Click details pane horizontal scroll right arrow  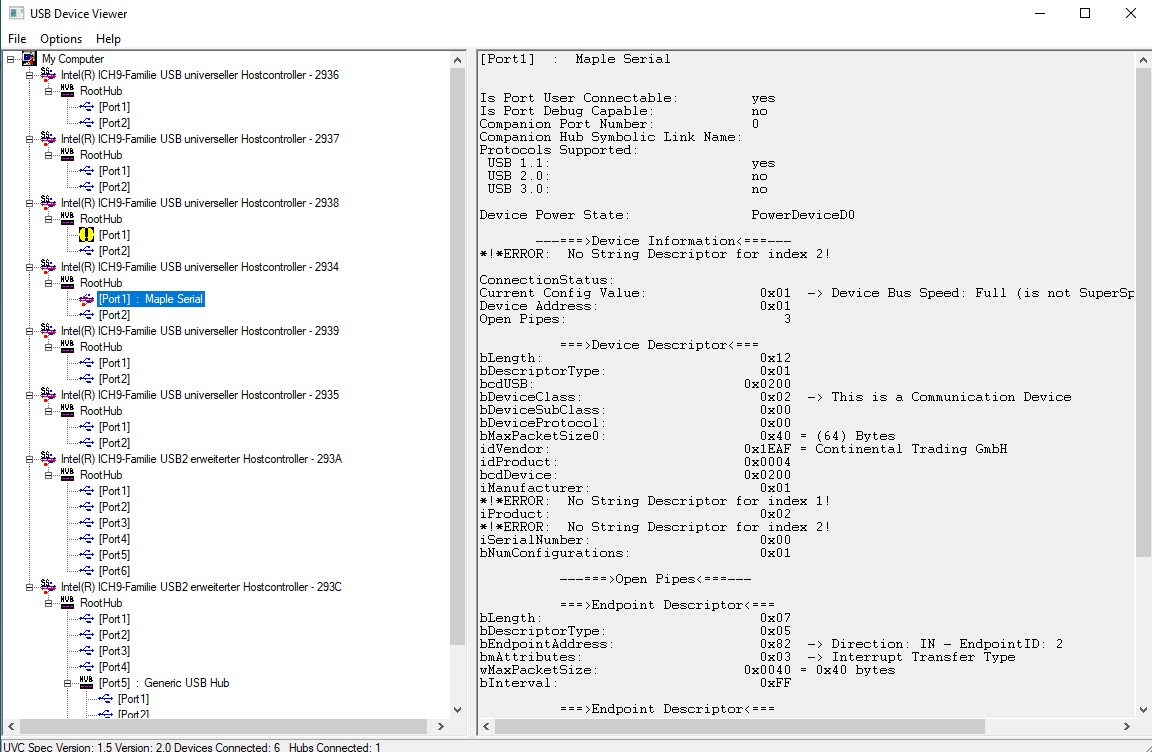(x=1127, y=726)
